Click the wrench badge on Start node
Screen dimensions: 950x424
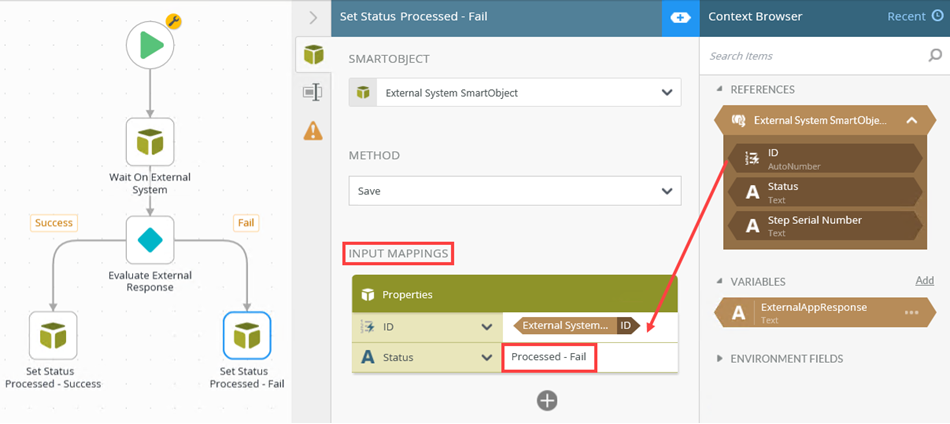[172, 22]
